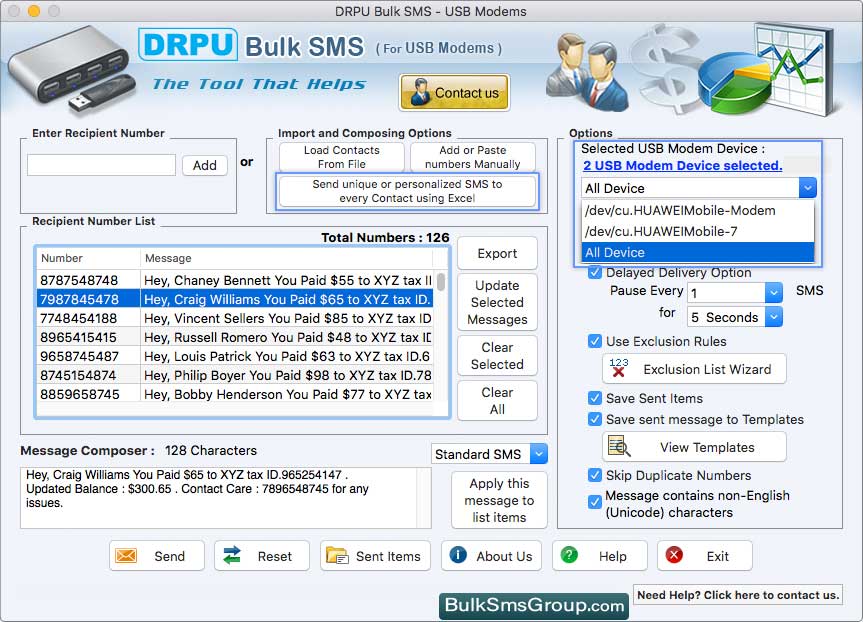Click Add or Paste numbers Manually
This screenshot has width=863, height=622.
pyautogui.click(x=472, y=157)
